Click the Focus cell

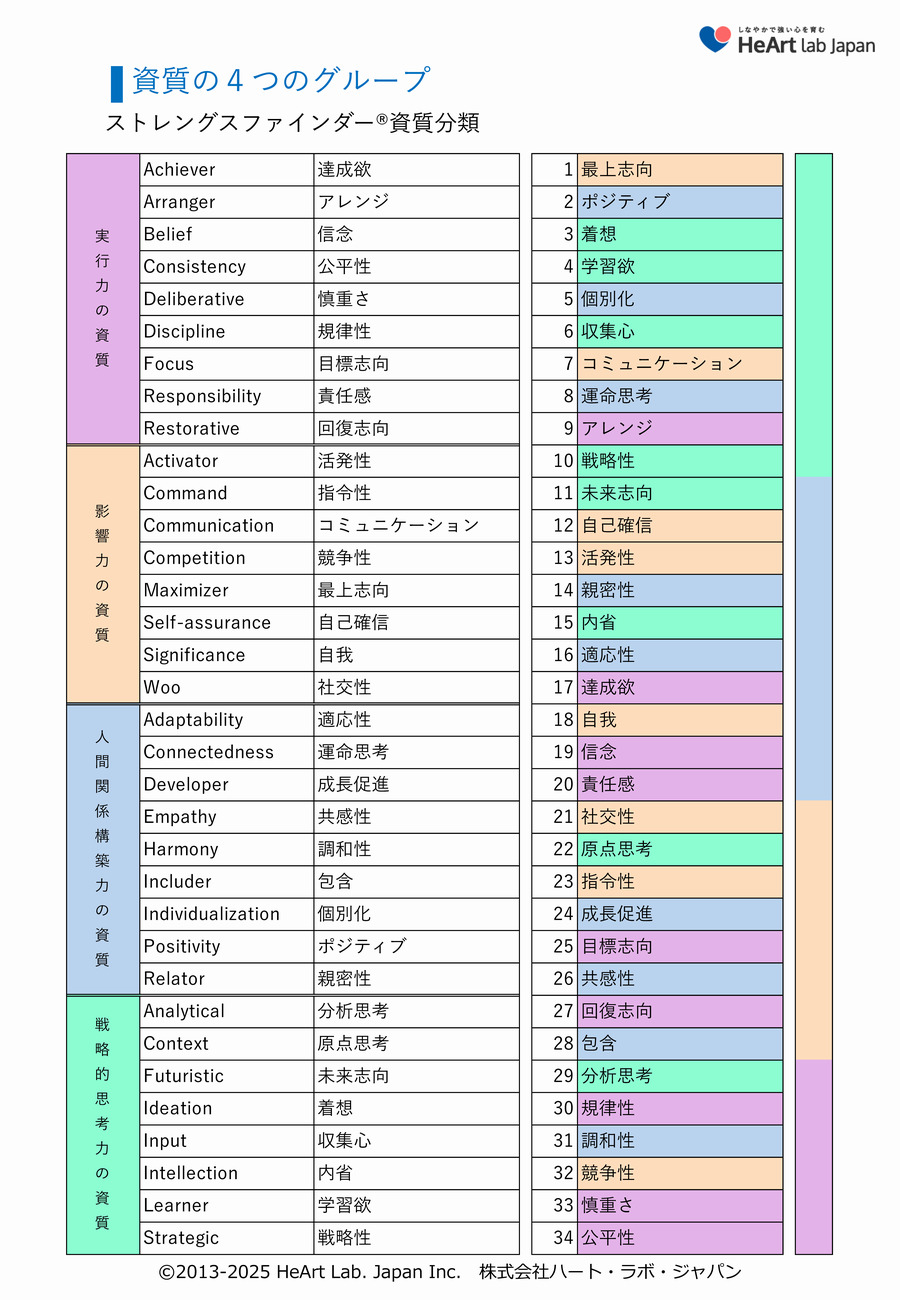(x=227, y=364)
